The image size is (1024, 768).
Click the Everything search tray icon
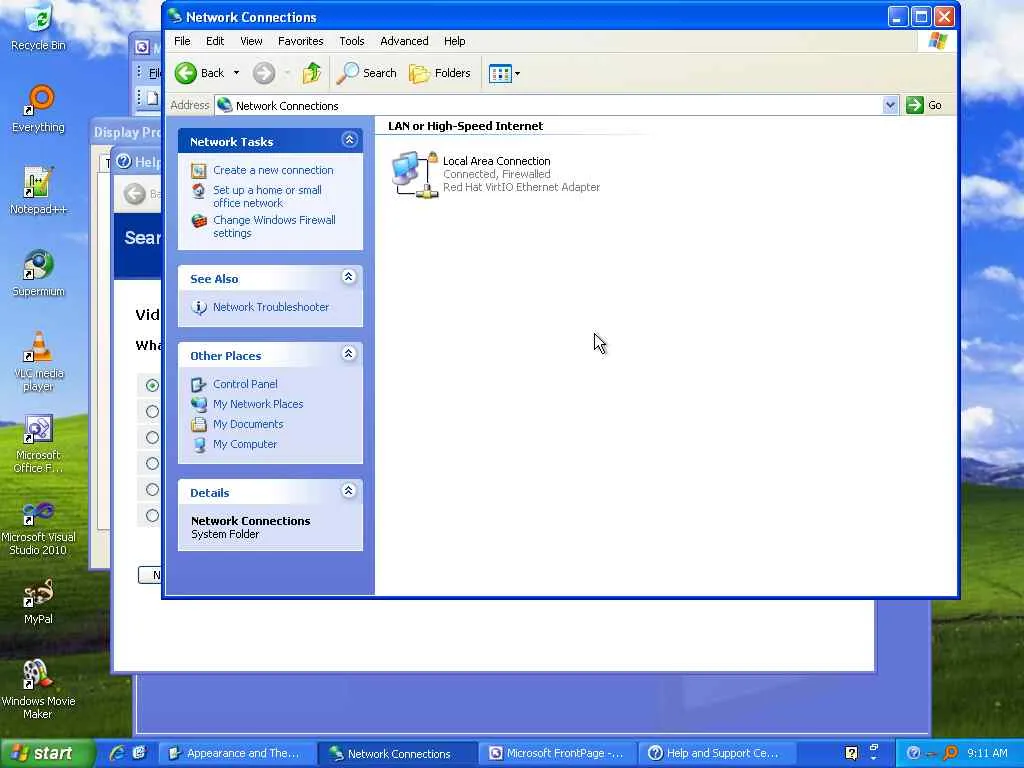click(x=950, y=754)
